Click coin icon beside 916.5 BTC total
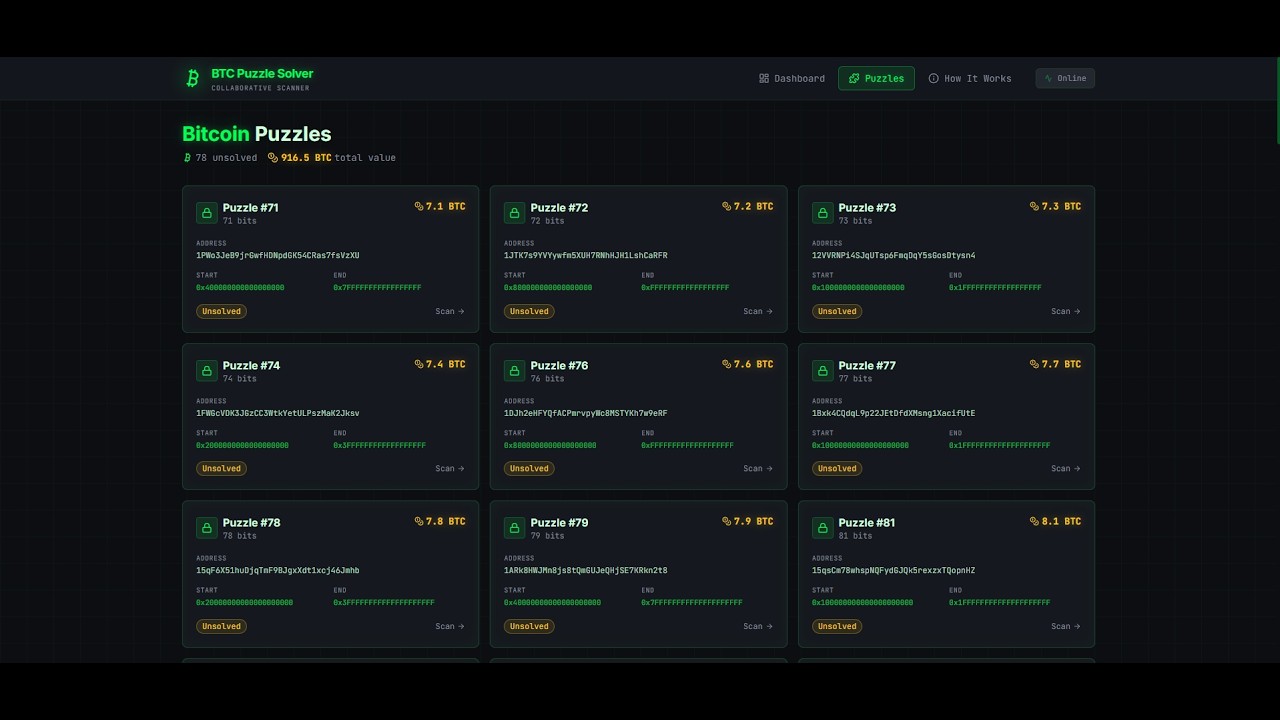This screenshot has height=720, width=1280. 273,158
